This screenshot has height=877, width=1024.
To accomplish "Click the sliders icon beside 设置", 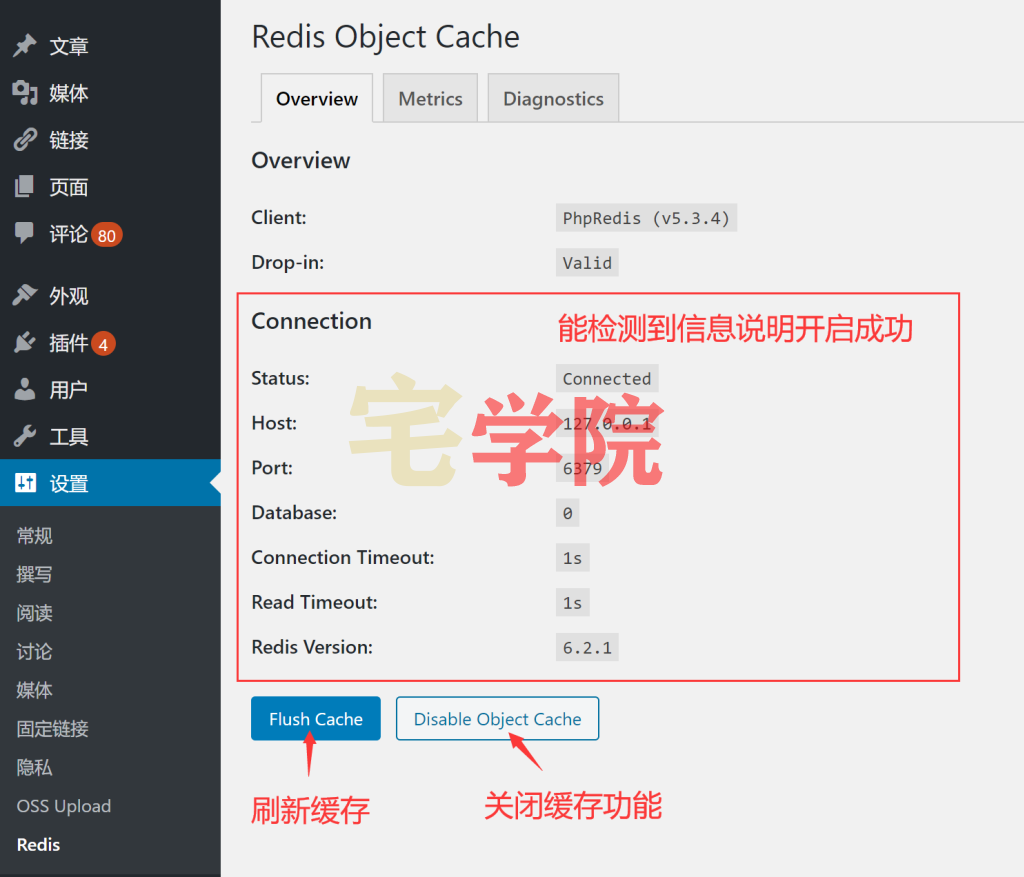I will coord(25,483).
